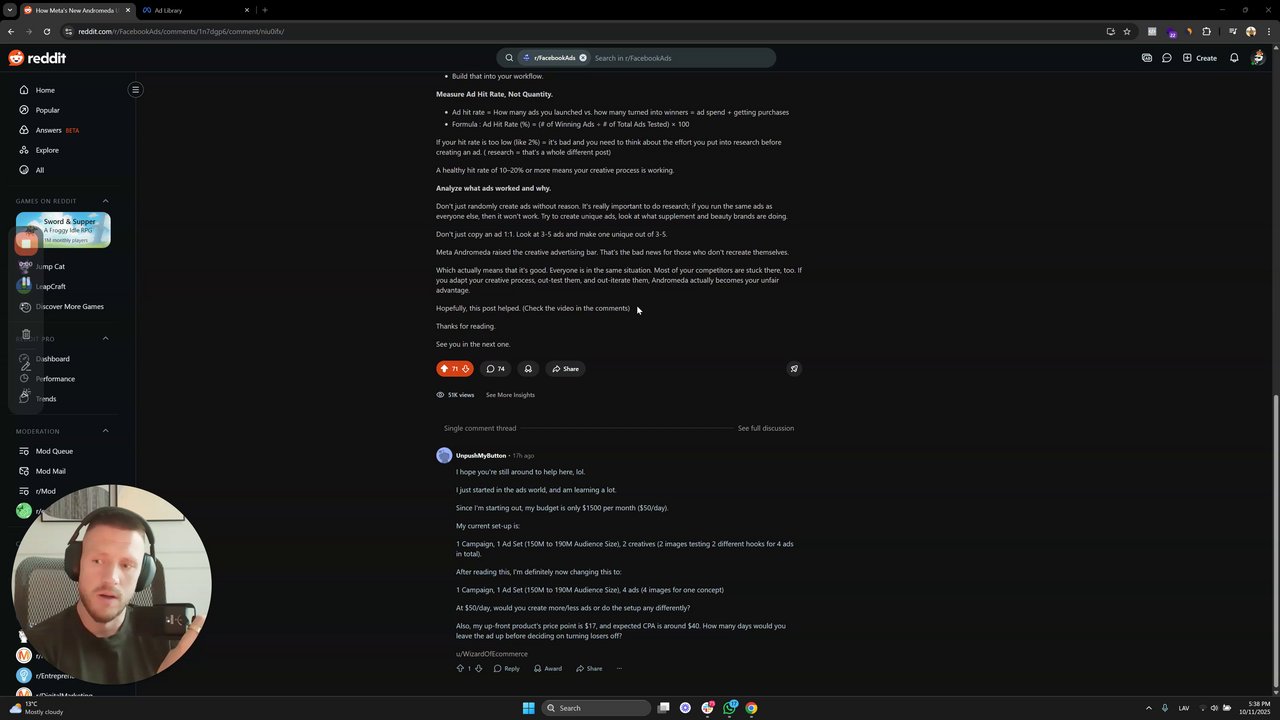The image size is (1280, 720).
Task: Click the u/WizardOfEcommerce mention
Action: click(x=492, y=654)
